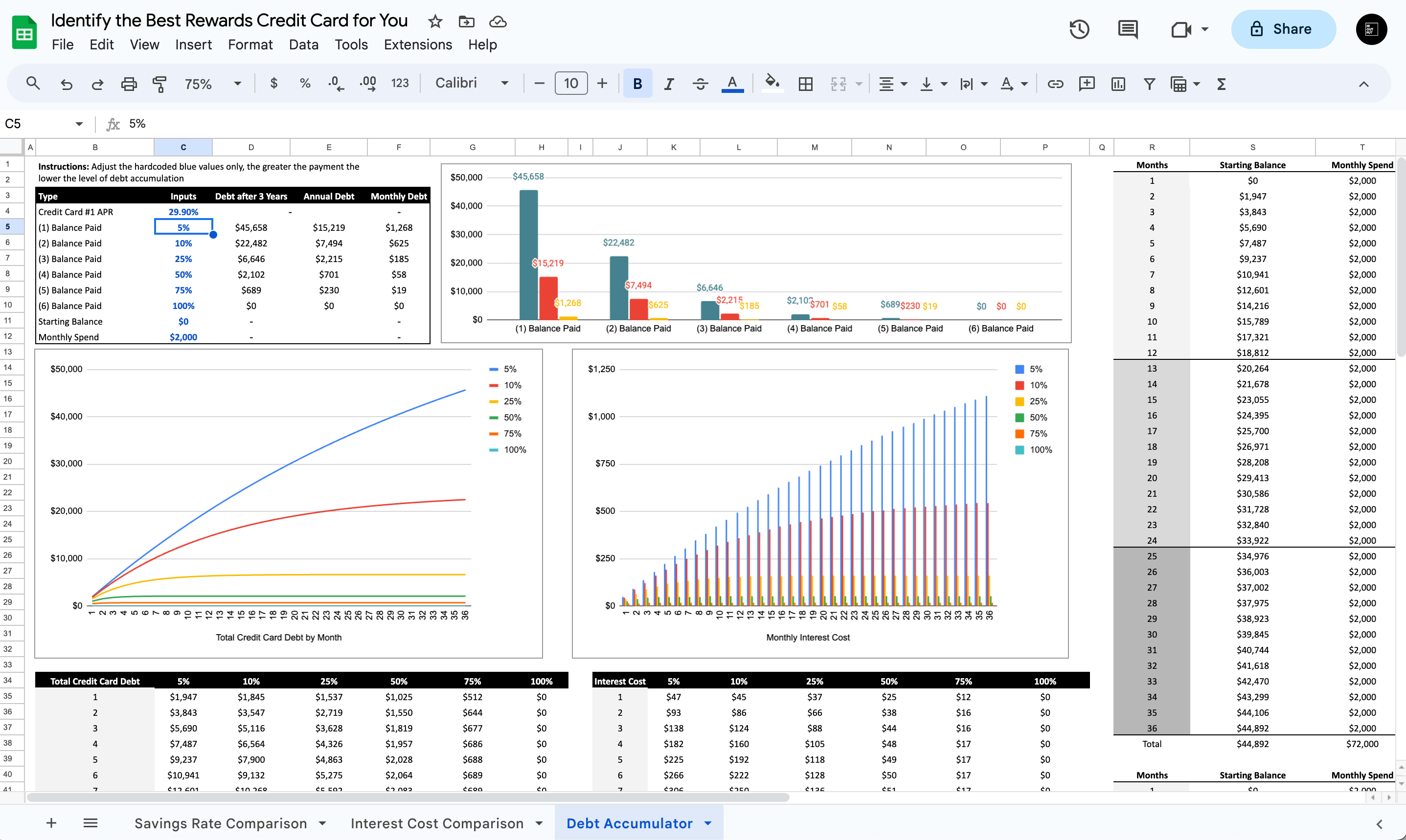The width and height of the screenshot is (1406, 840).
Task: Click the Share button
Action: click(1283, 29)
